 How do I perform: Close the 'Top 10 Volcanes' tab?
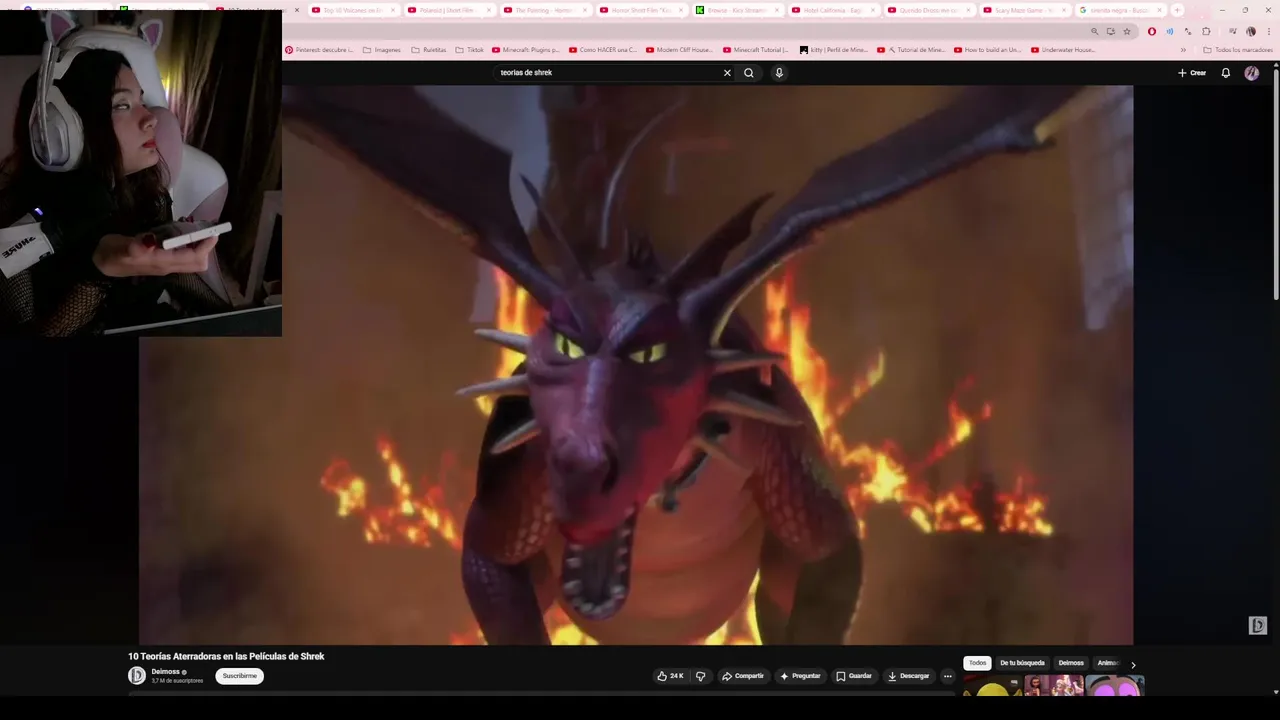(393, 10)
